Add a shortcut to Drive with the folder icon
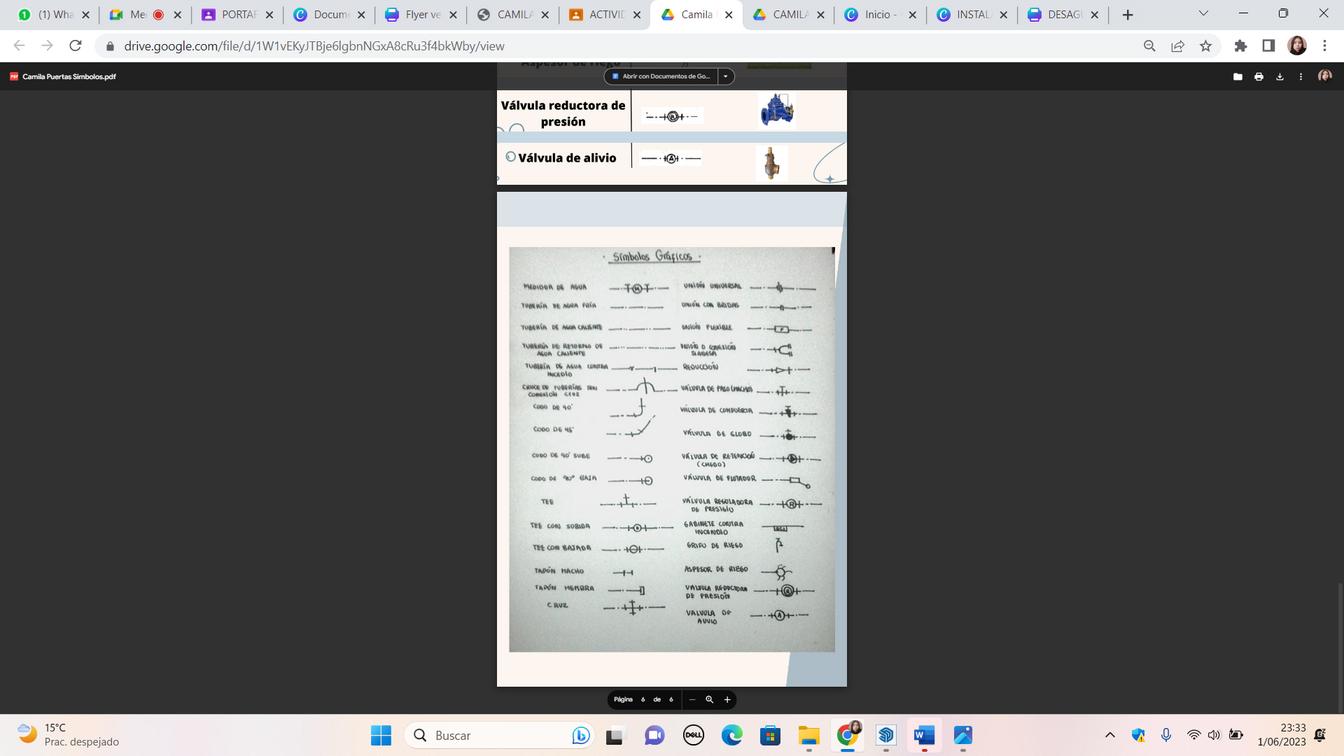The width and height of the screenshot is (1344, 756). (1237, 76)
